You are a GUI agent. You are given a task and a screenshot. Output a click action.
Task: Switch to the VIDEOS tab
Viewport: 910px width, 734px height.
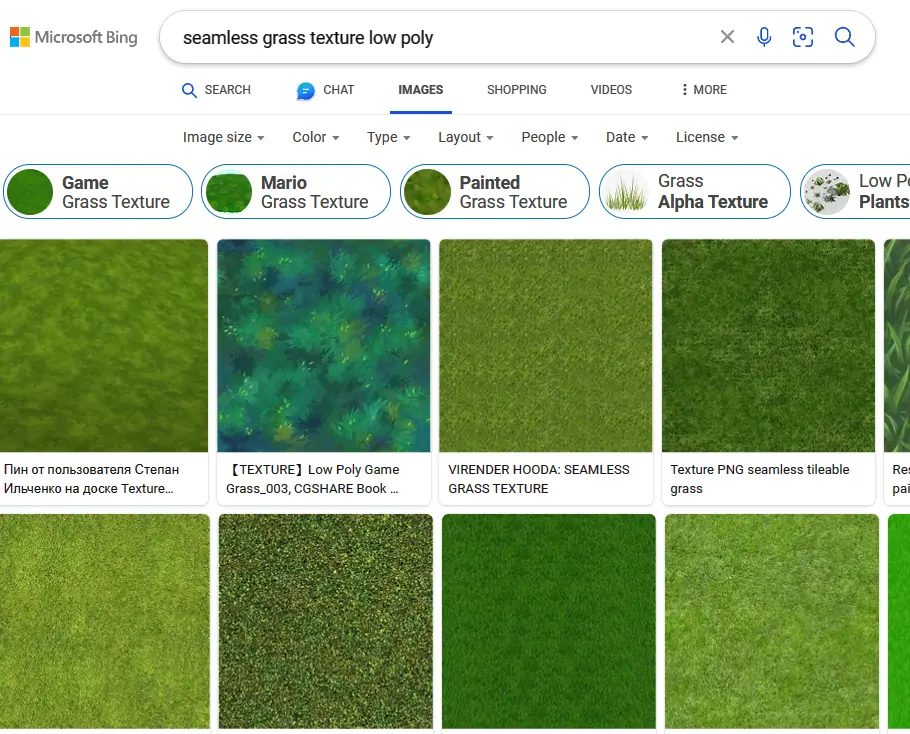pyautogui.click(x=611, y=90)
